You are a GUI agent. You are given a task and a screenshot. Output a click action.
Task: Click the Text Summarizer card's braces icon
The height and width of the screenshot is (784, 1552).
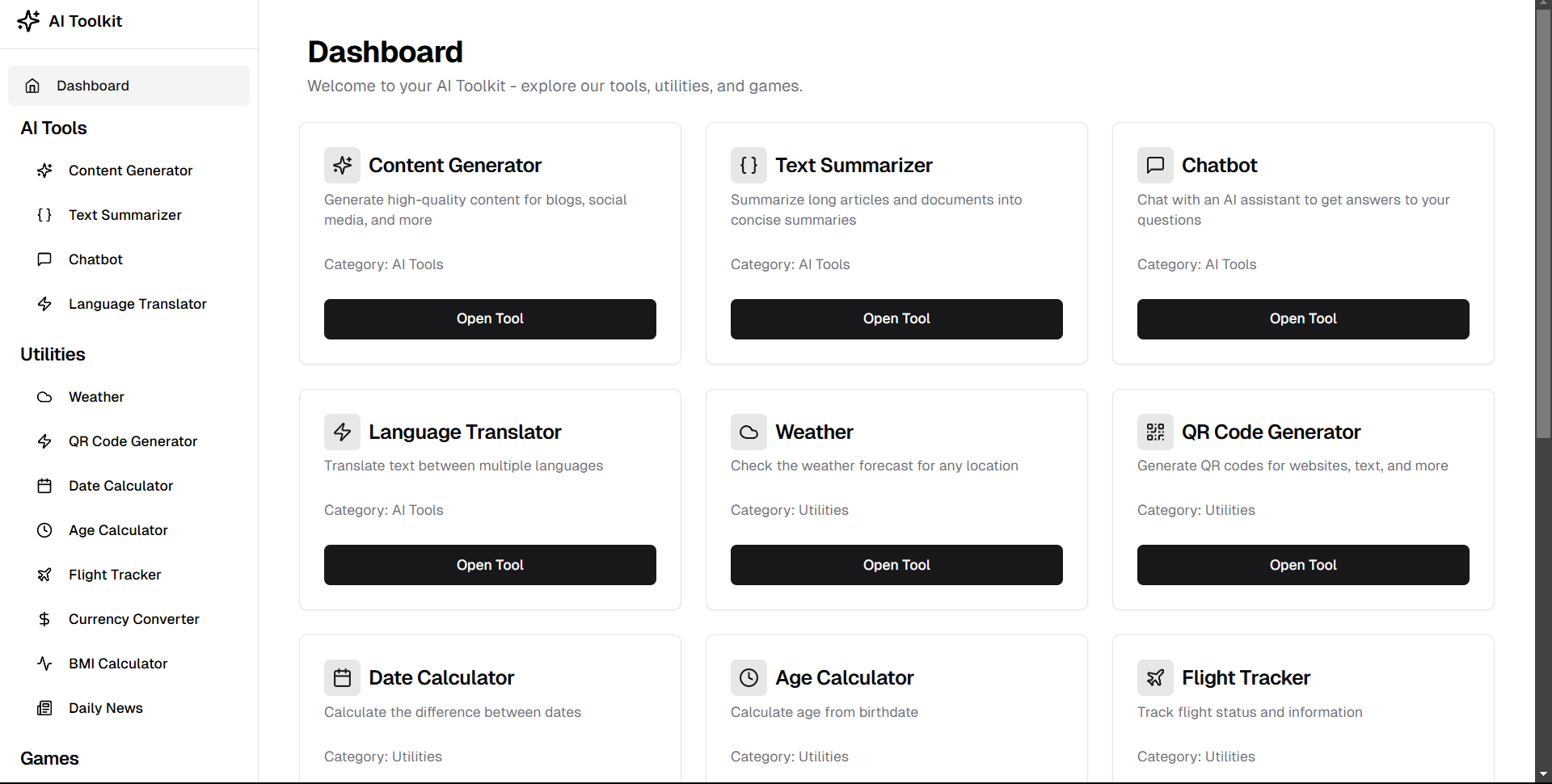(749, 165)
